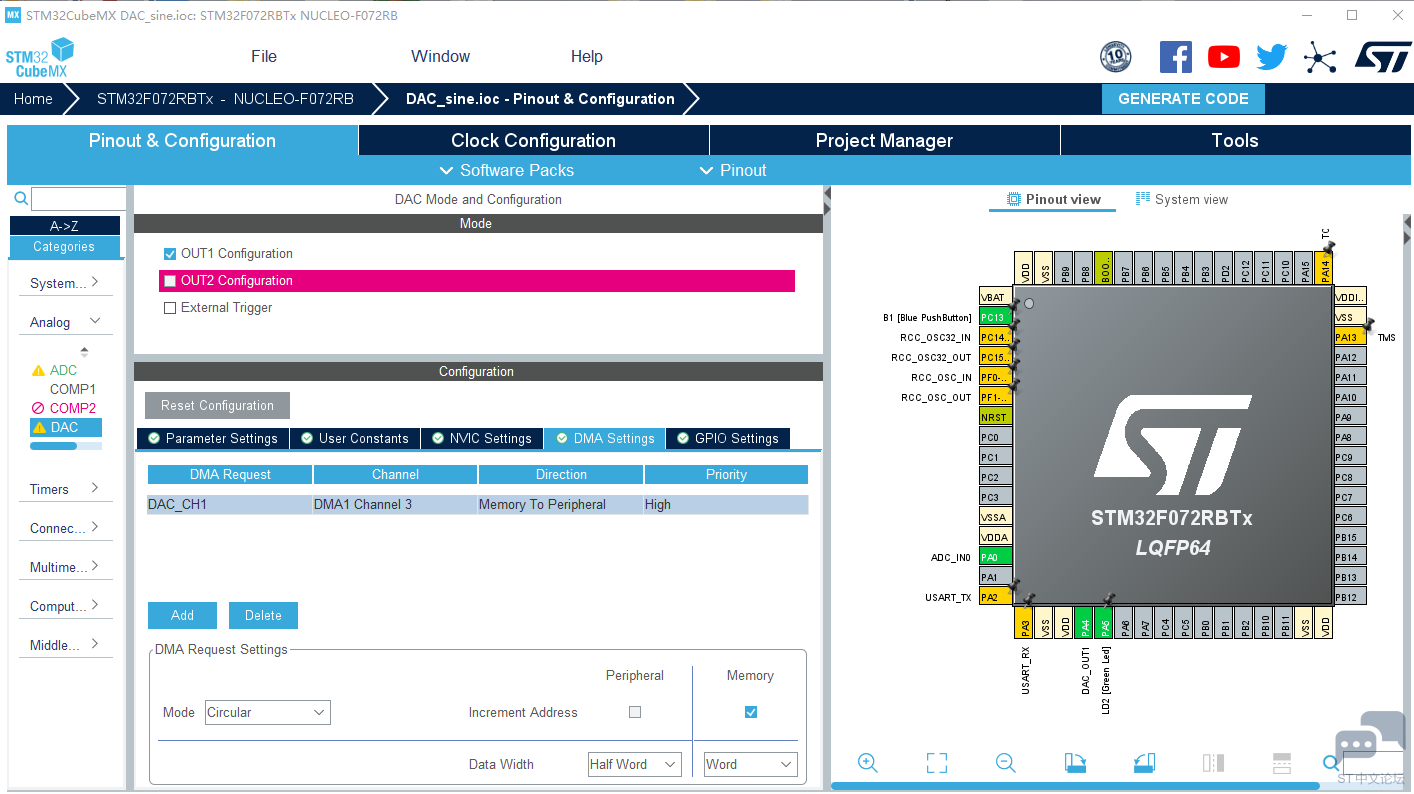
Task: Expand the Computing category
Action: pos(65,606)
